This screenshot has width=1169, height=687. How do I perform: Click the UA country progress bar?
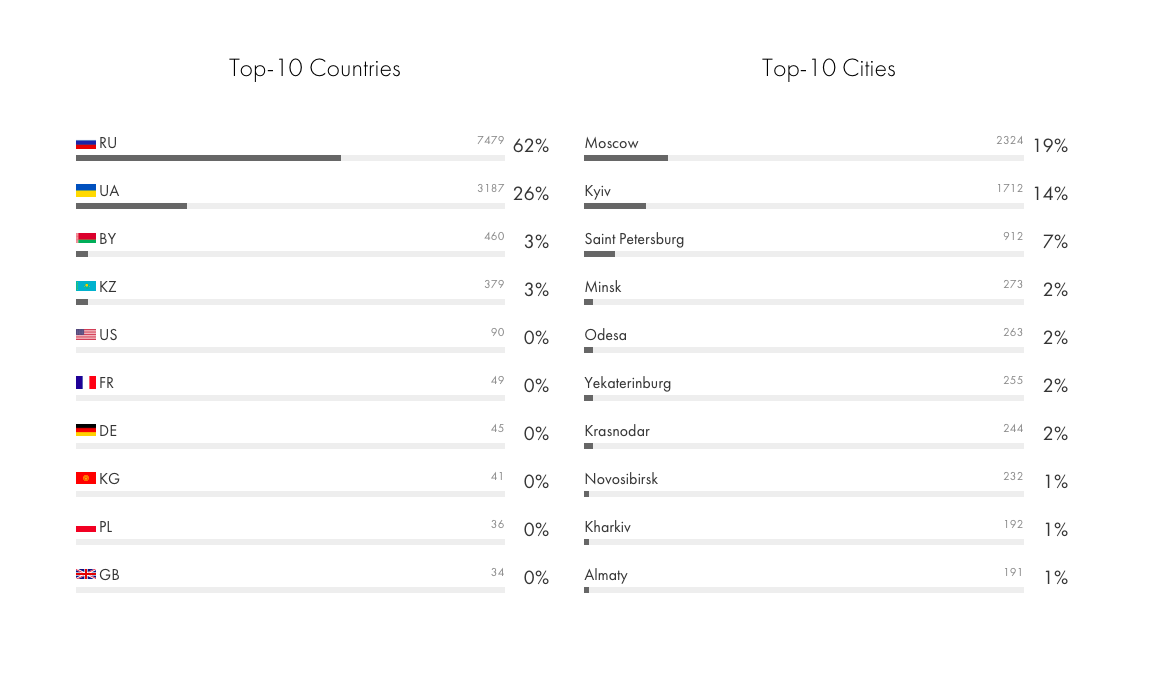[290, 206]
